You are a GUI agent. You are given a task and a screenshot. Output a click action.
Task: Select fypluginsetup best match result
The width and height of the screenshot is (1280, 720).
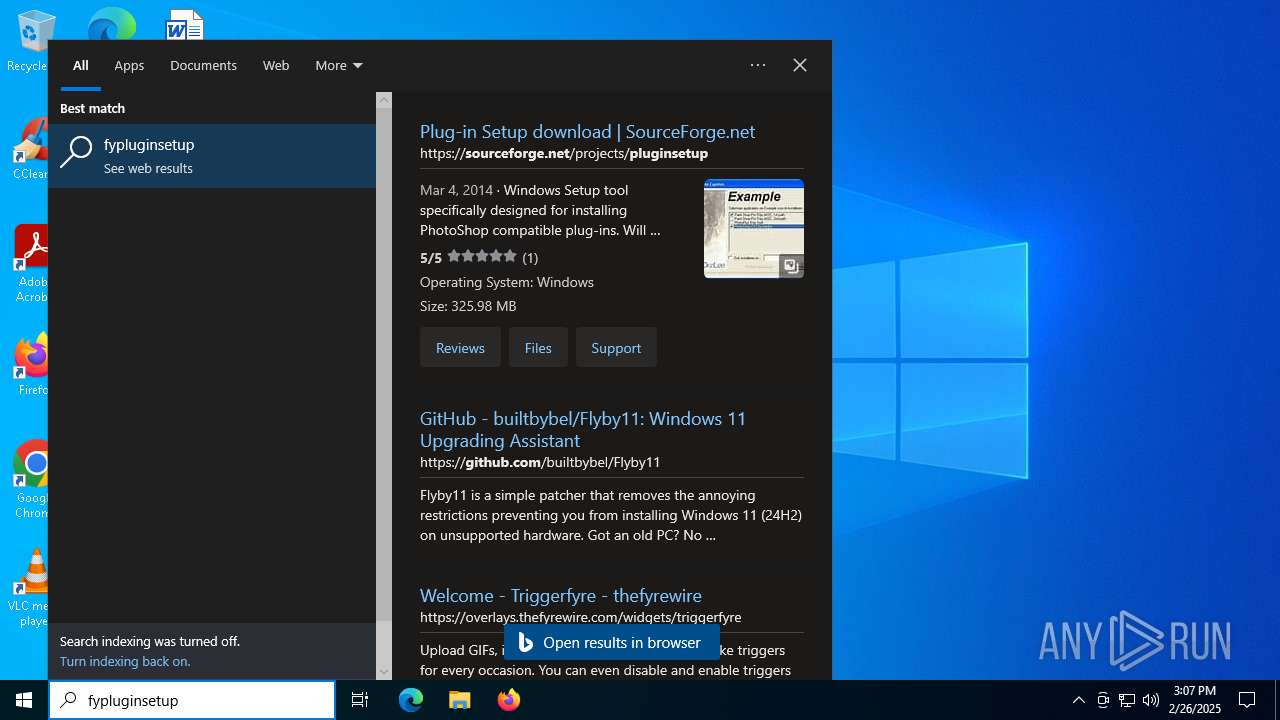click(212, 156)
